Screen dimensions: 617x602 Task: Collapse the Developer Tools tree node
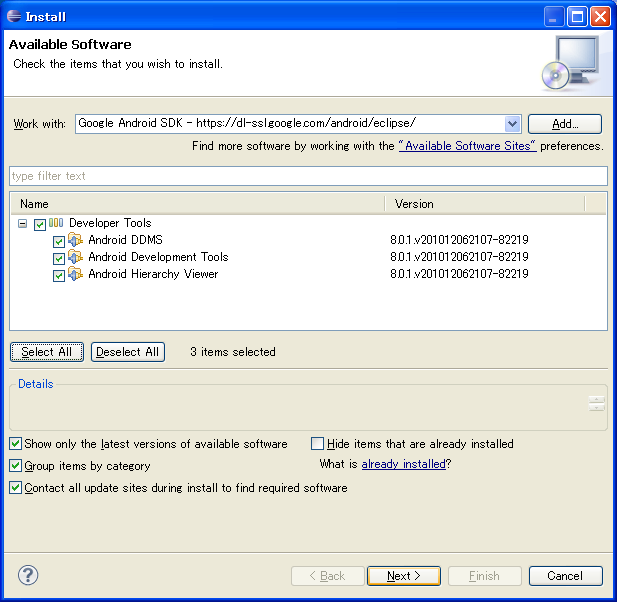coord(23,224)
